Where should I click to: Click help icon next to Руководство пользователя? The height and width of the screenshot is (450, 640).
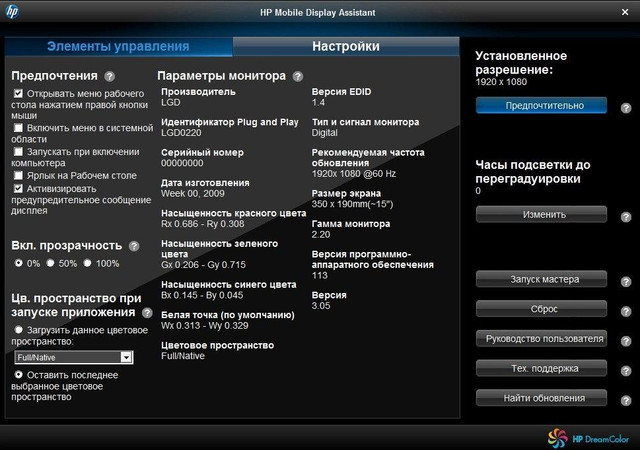pos(626,341)
